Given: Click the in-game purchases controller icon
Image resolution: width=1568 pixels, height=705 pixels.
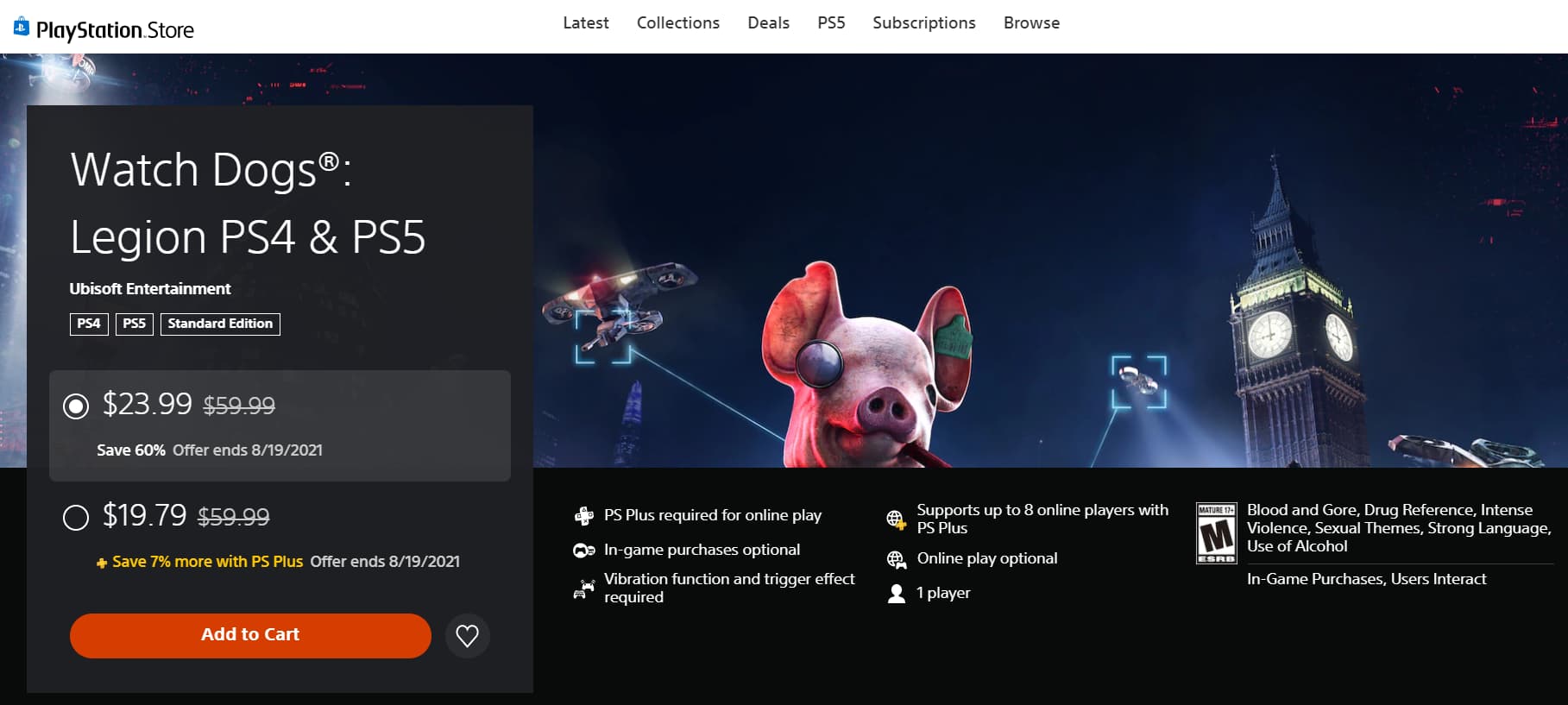Looking at the screenshot, I should 584,551.
